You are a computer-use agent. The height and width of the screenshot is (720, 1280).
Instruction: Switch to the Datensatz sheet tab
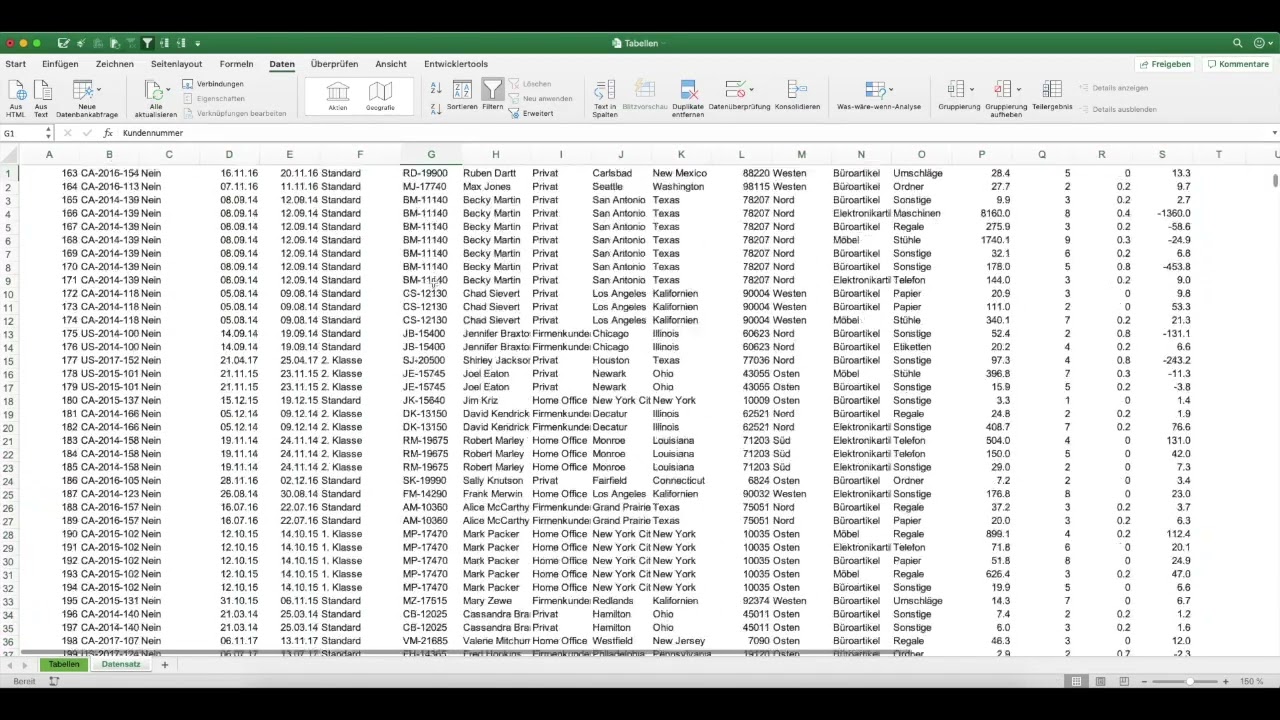[121, 664]
